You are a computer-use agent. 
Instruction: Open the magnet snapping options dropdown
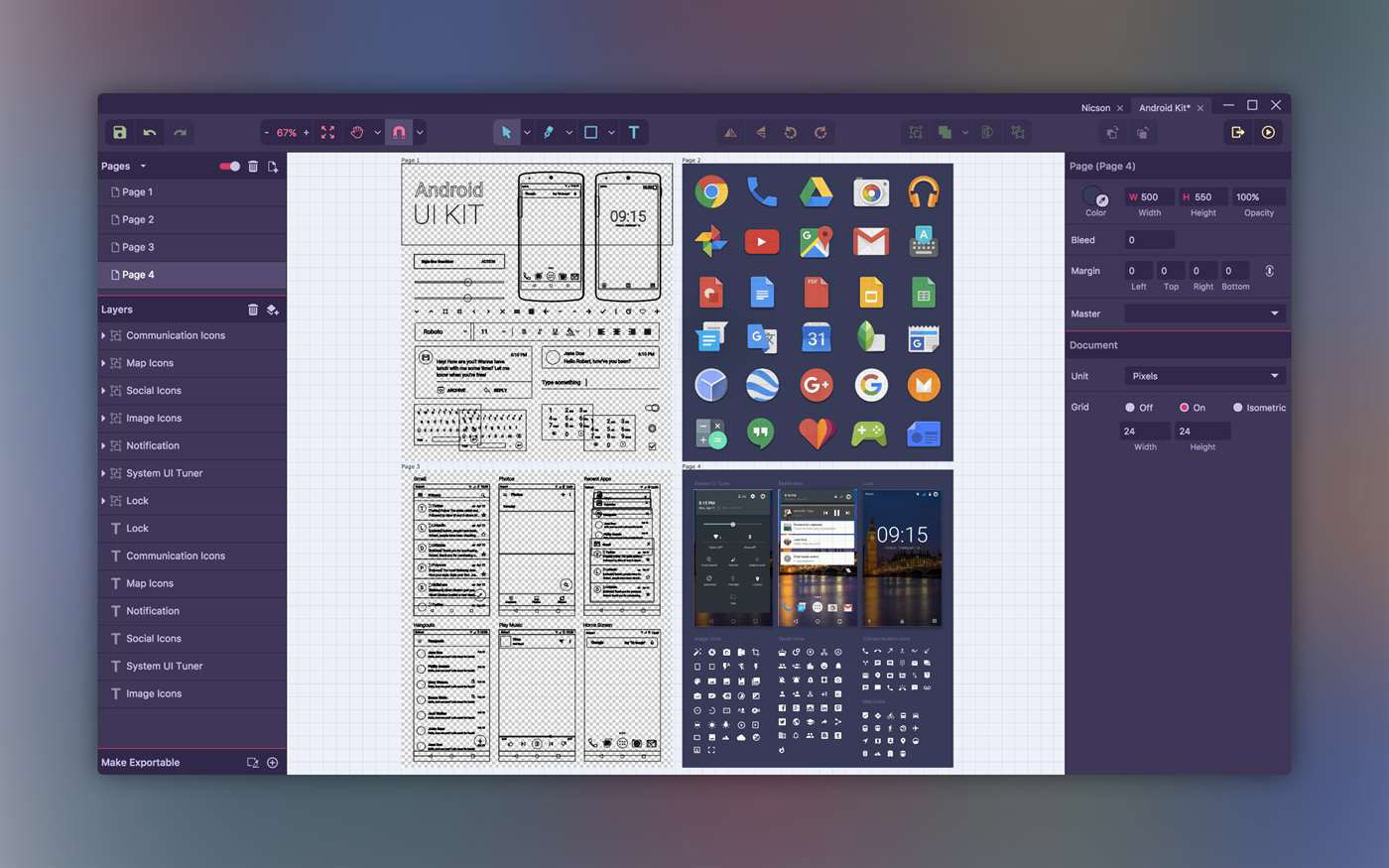click(x=420, y=132)
